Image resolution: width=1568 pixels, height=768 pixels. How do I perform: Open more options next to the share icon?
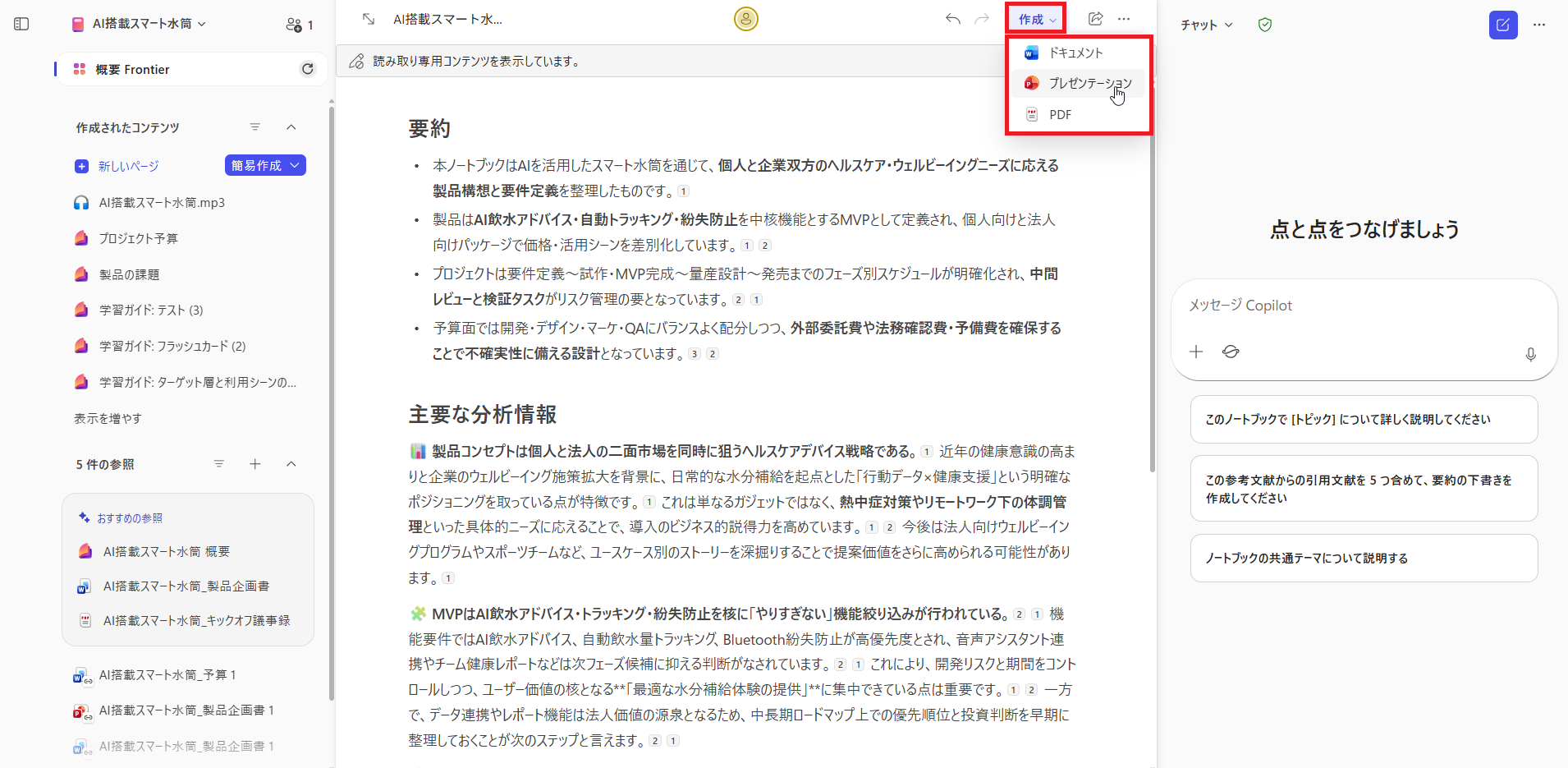[x=1125, y=18]
